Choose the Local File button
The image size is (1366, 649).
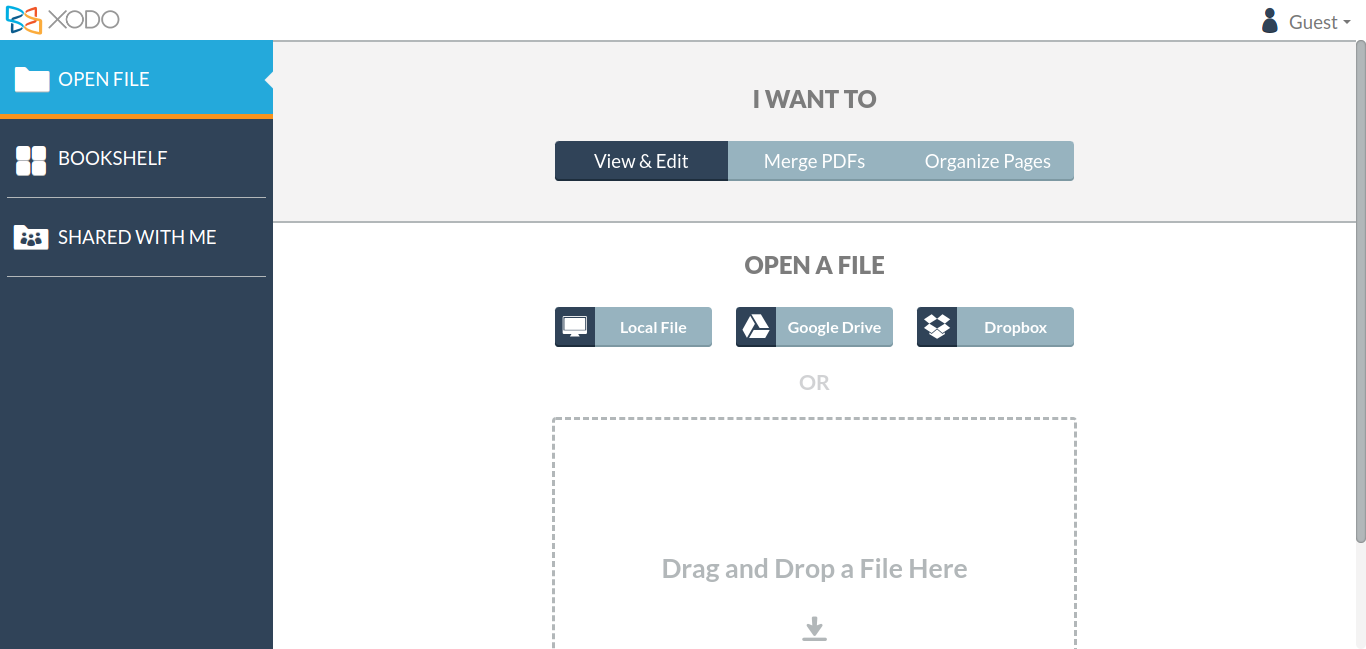pyautogui.click(x=633, y=327)
